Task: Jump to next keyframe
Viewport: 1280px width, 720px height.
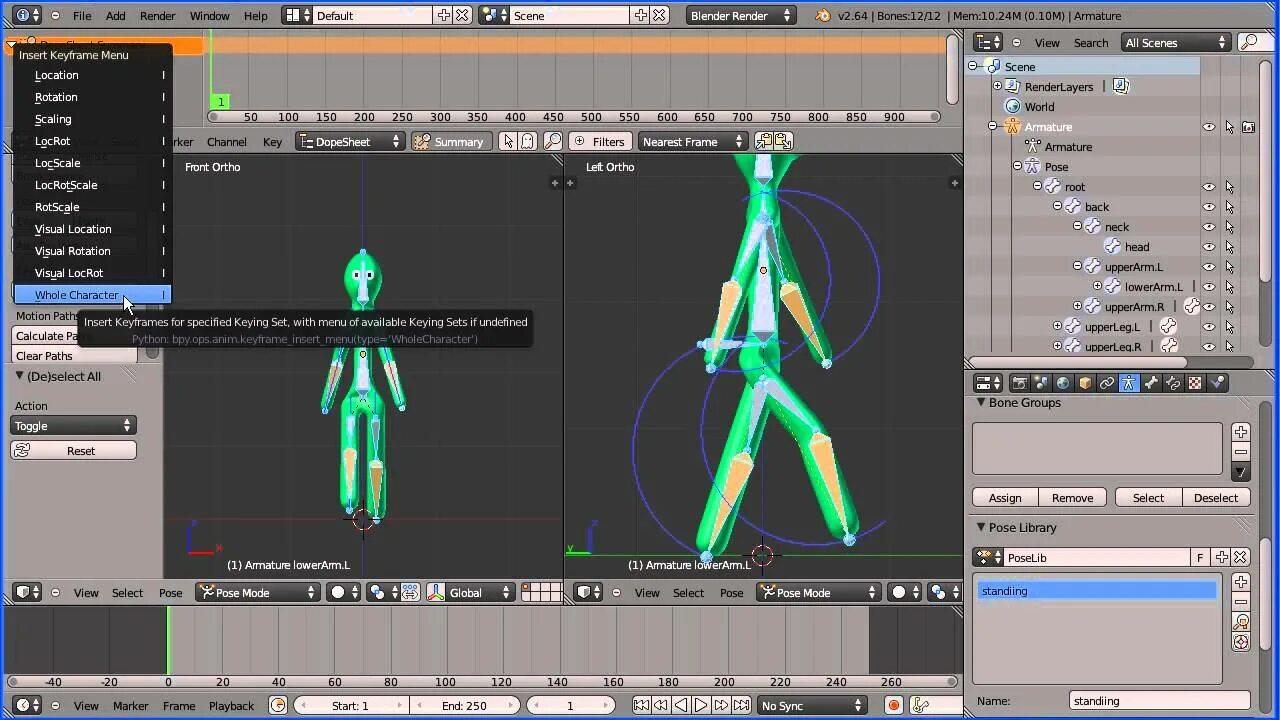Action: pos(722,706)
